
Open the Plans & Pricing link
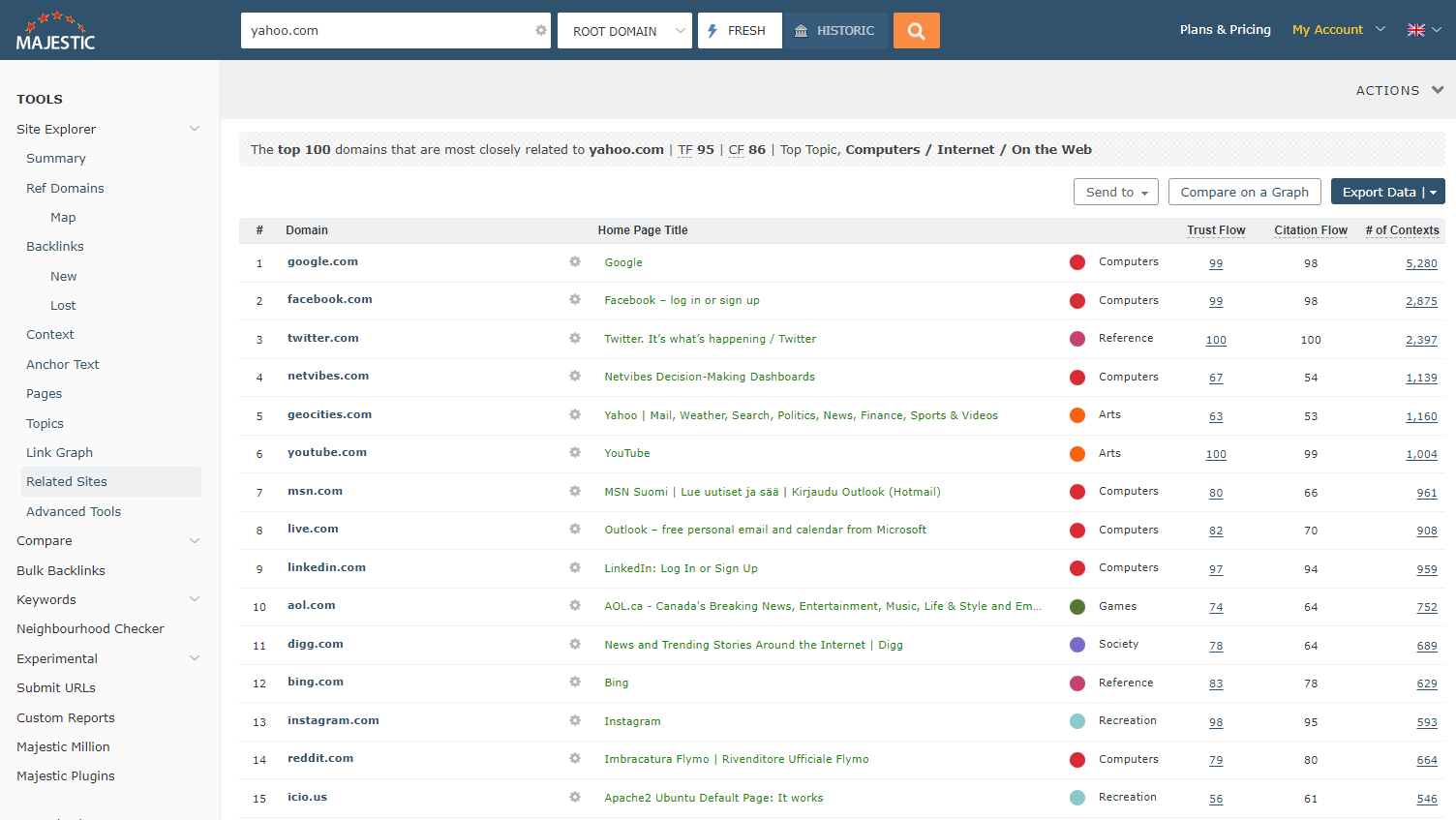pos(1225,30)
